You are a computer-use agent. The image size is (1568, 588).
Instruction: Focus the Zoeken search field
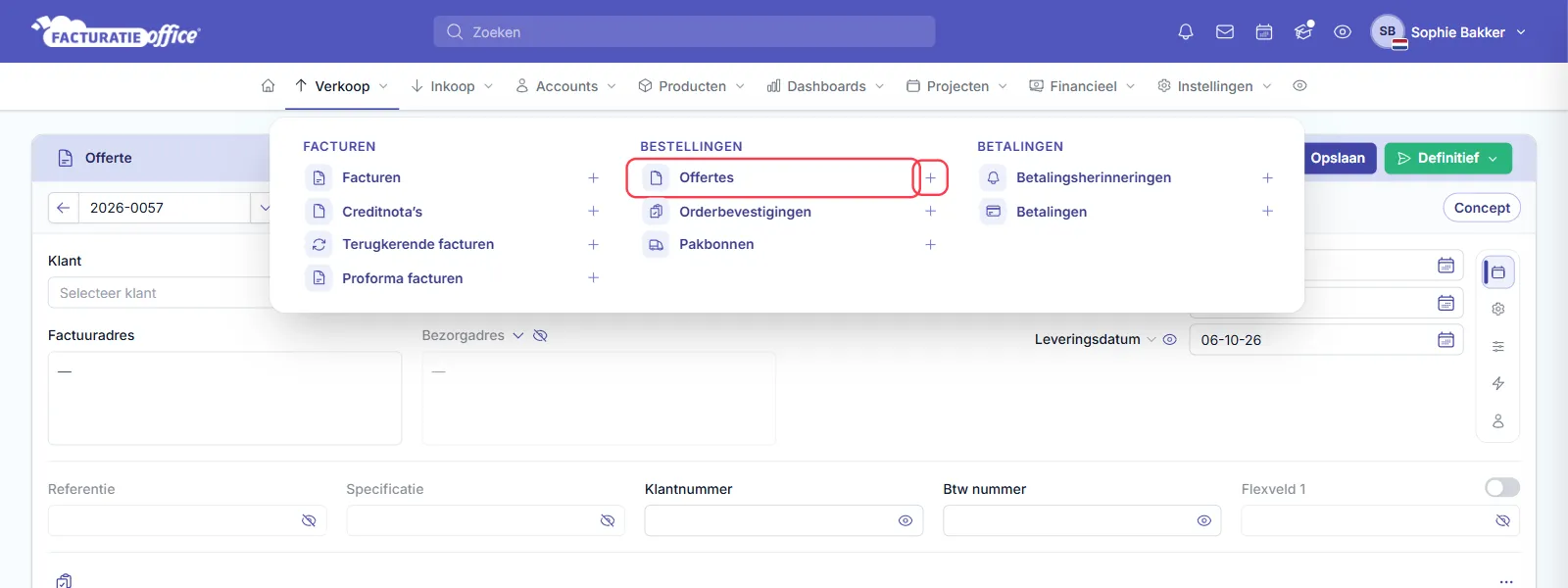click(x=684, y=31)
